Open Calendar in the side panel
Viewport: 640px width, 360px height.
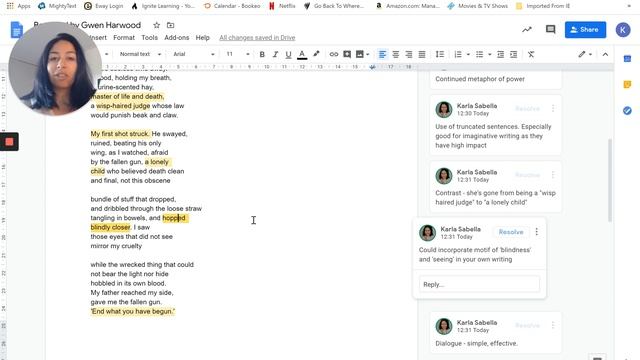coord(627,59)
